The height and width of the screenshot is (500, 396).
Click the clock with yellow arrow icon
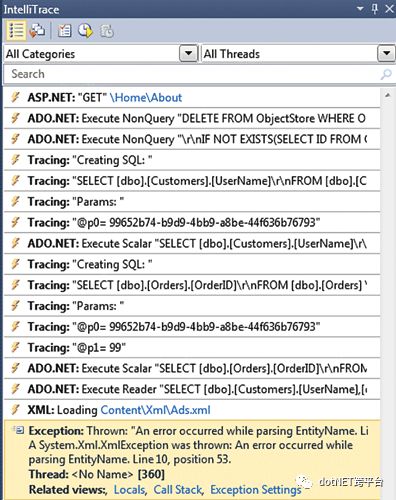85,31
